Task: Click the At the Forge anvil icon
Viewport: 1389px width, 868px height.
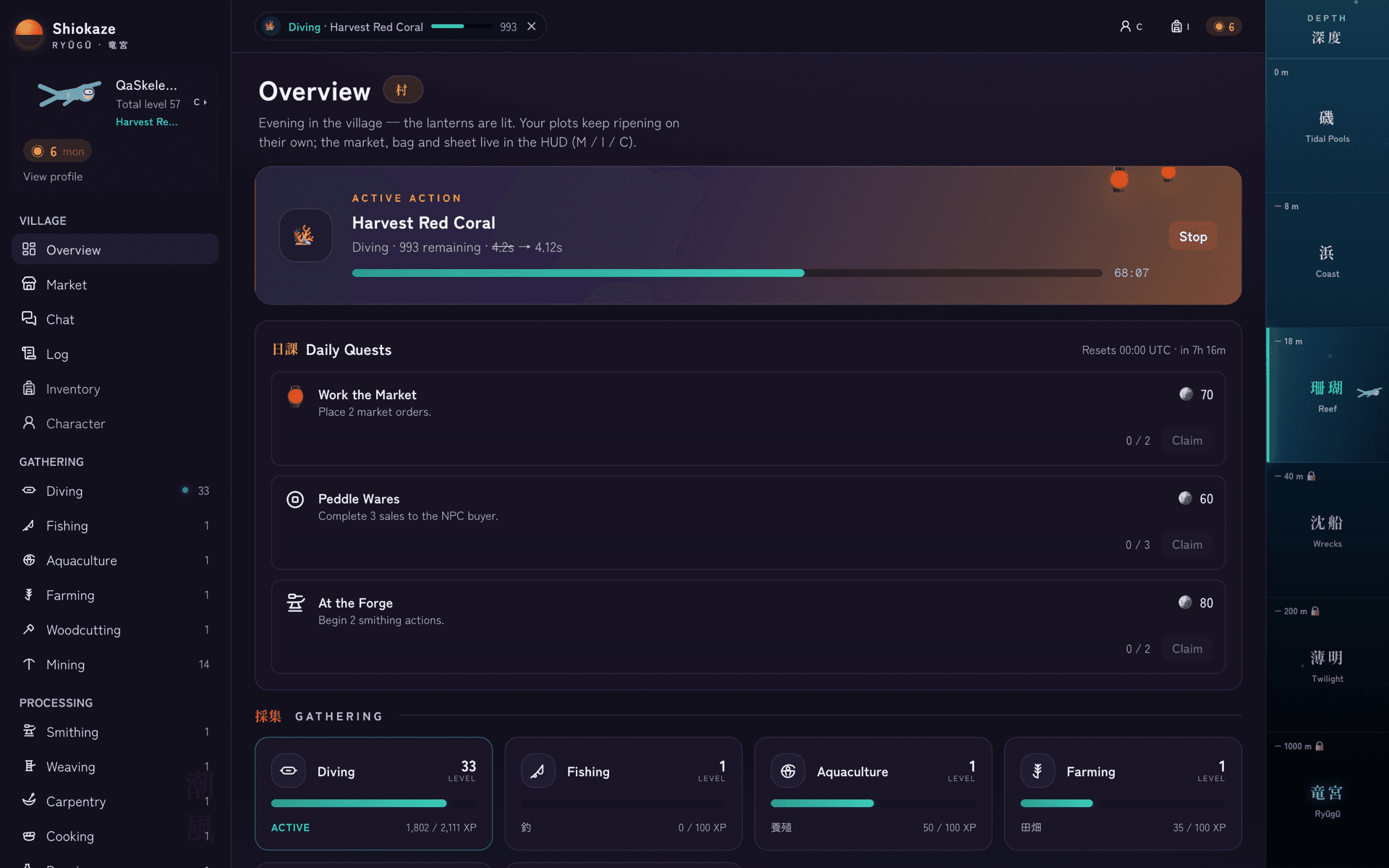Action: tap(295, 603)
